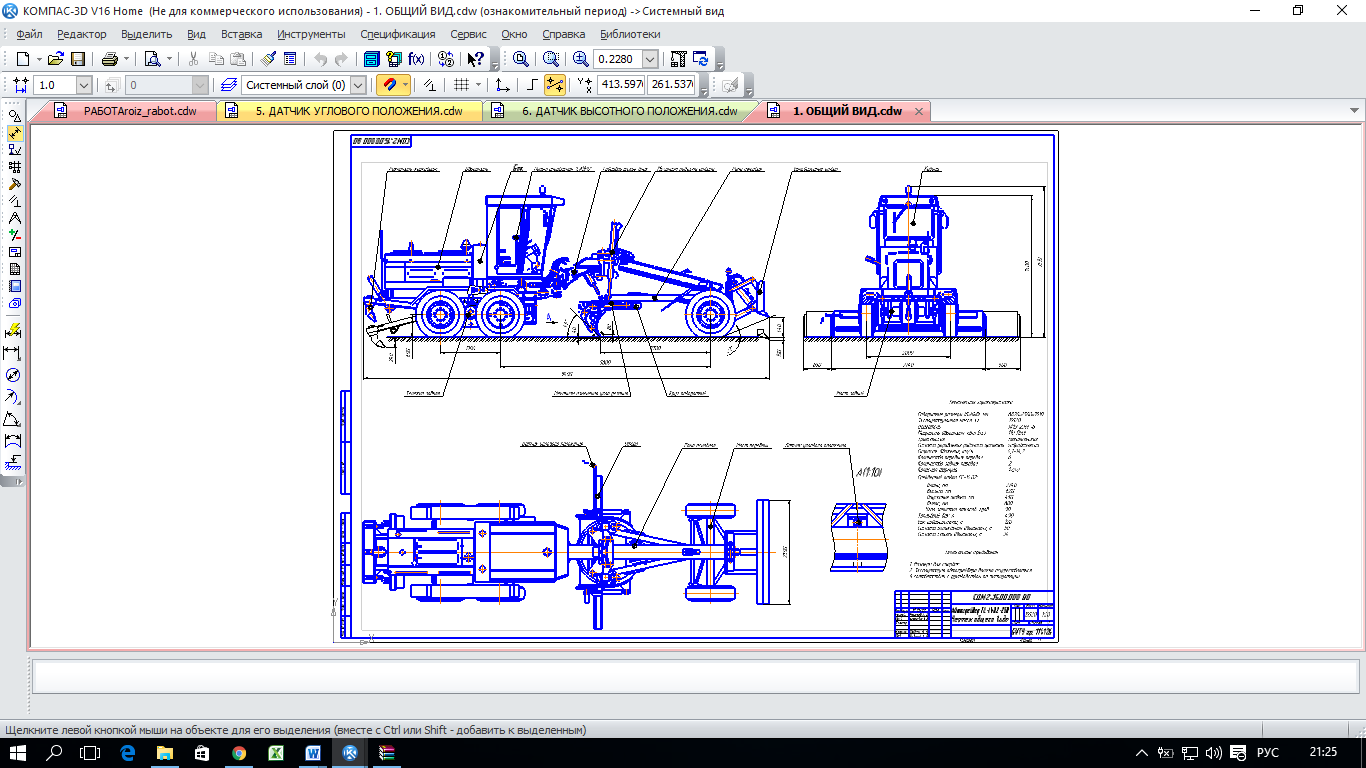Close the 1. ОБЩИЙ ВИД.cdw tab
1366x768 pixels.
(920, 111)
